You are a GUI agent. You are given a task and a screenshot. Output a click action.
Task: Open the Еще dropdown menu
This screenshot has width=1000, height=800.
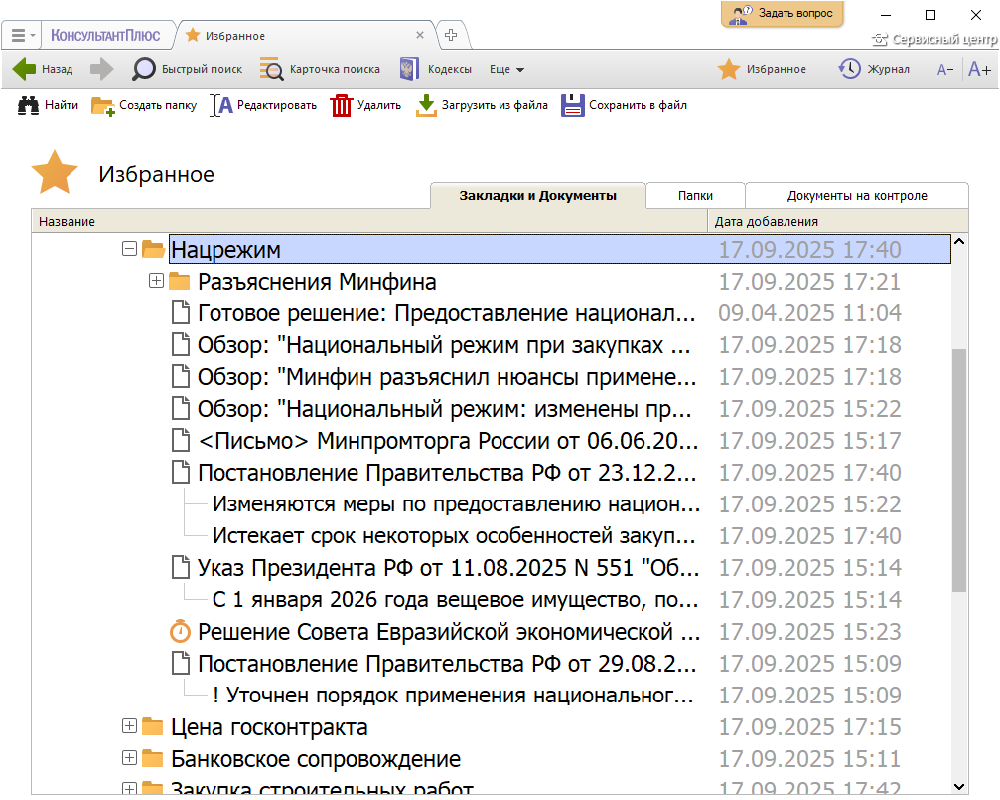click(x=507, y=69)
